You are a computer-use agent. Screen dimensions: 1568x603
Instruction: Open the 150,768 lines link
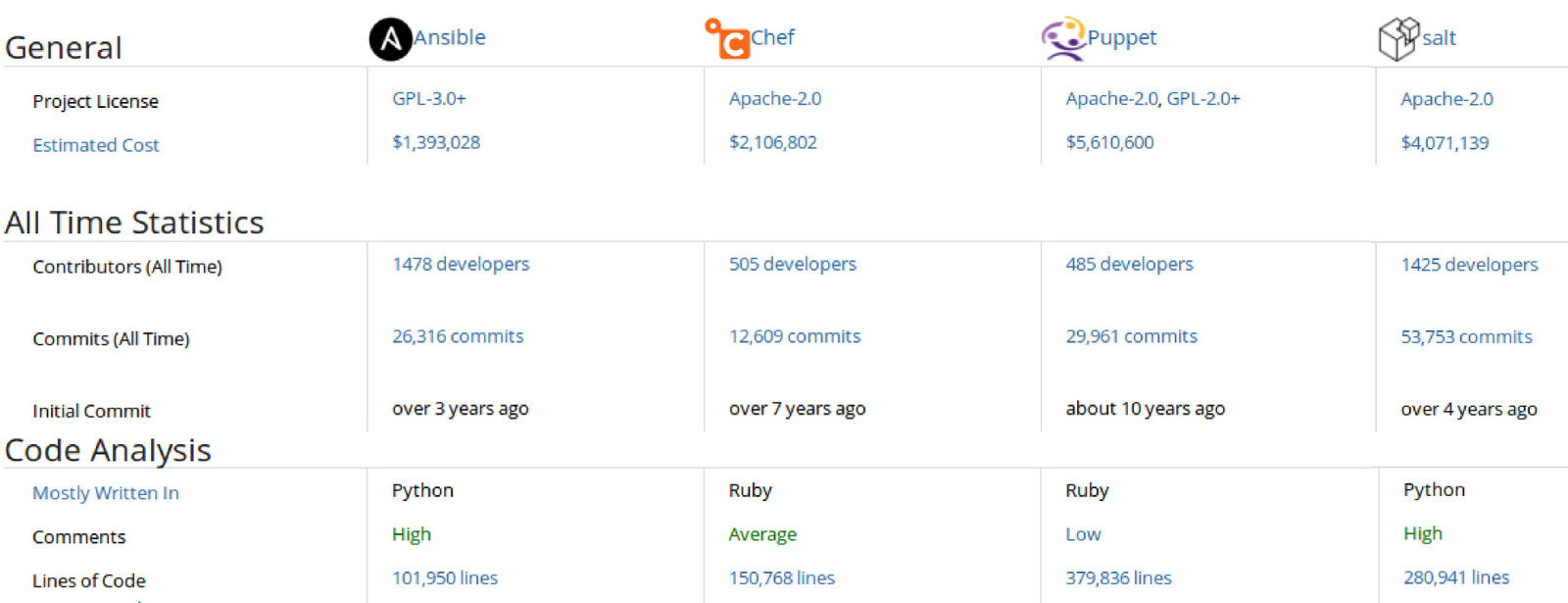click(x=782, y=578)
